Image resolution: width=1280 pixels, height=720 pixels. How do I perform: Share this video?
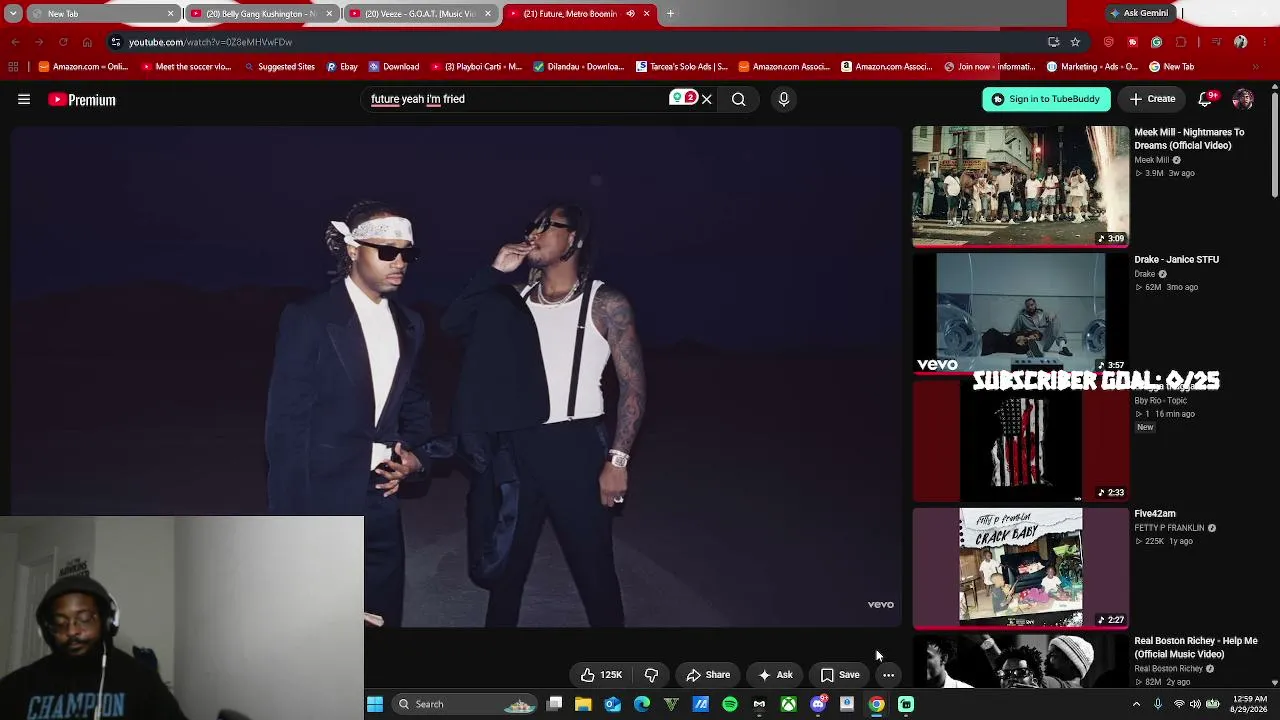(708, 675)
